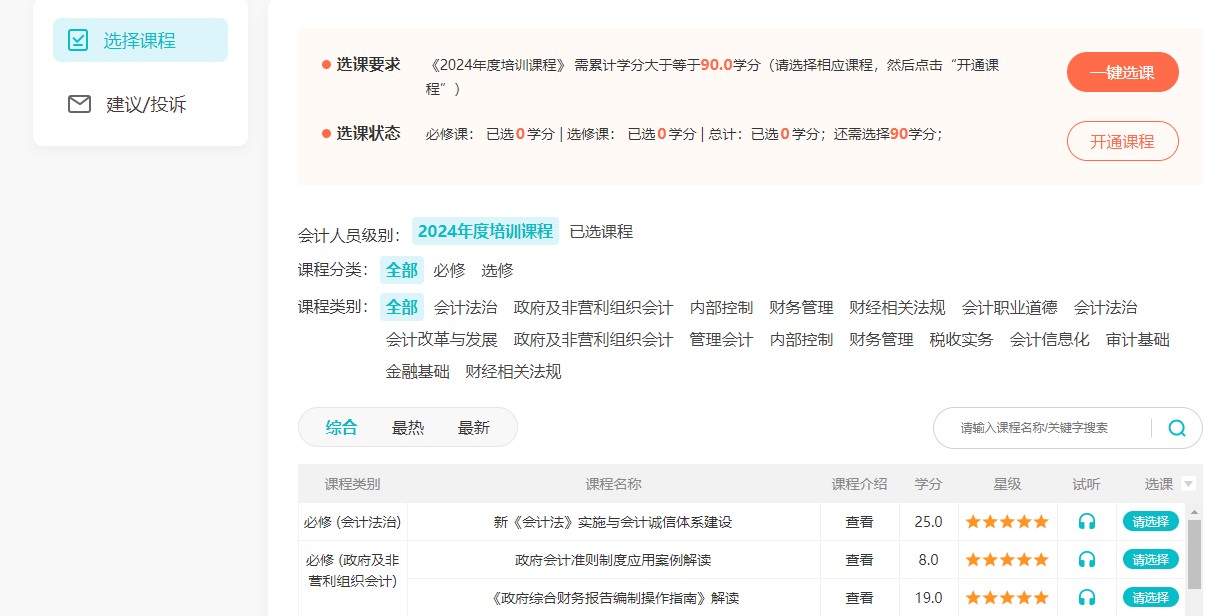Click headphone icon for 《政府综合财务报告编制操作指南》解读
Viewport: 1230px width, 616px height.
coord(1087,596)
